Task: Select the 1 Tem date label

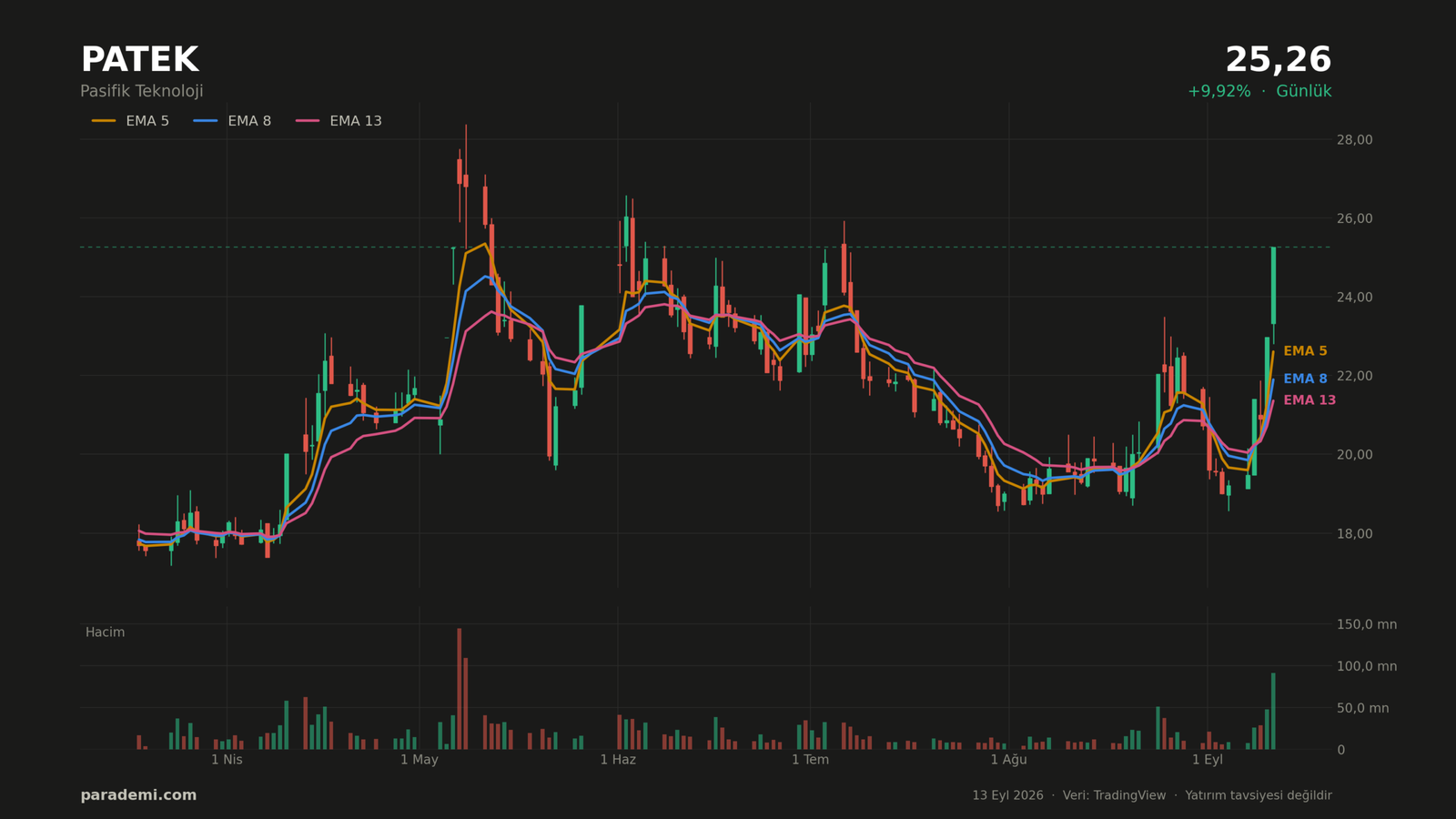Action: [x=810, y=760]
